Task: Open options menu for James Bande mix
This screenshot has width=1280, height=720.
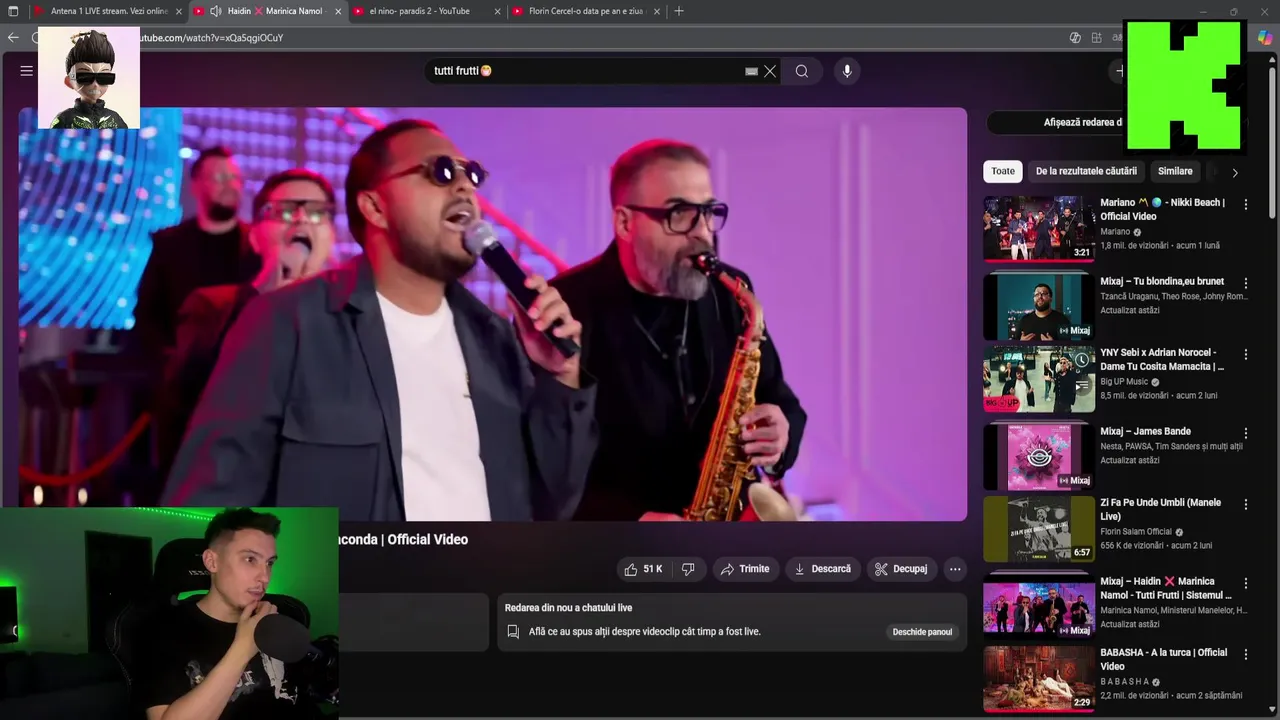Action: pyautogui.click(x=1246, y=433)
